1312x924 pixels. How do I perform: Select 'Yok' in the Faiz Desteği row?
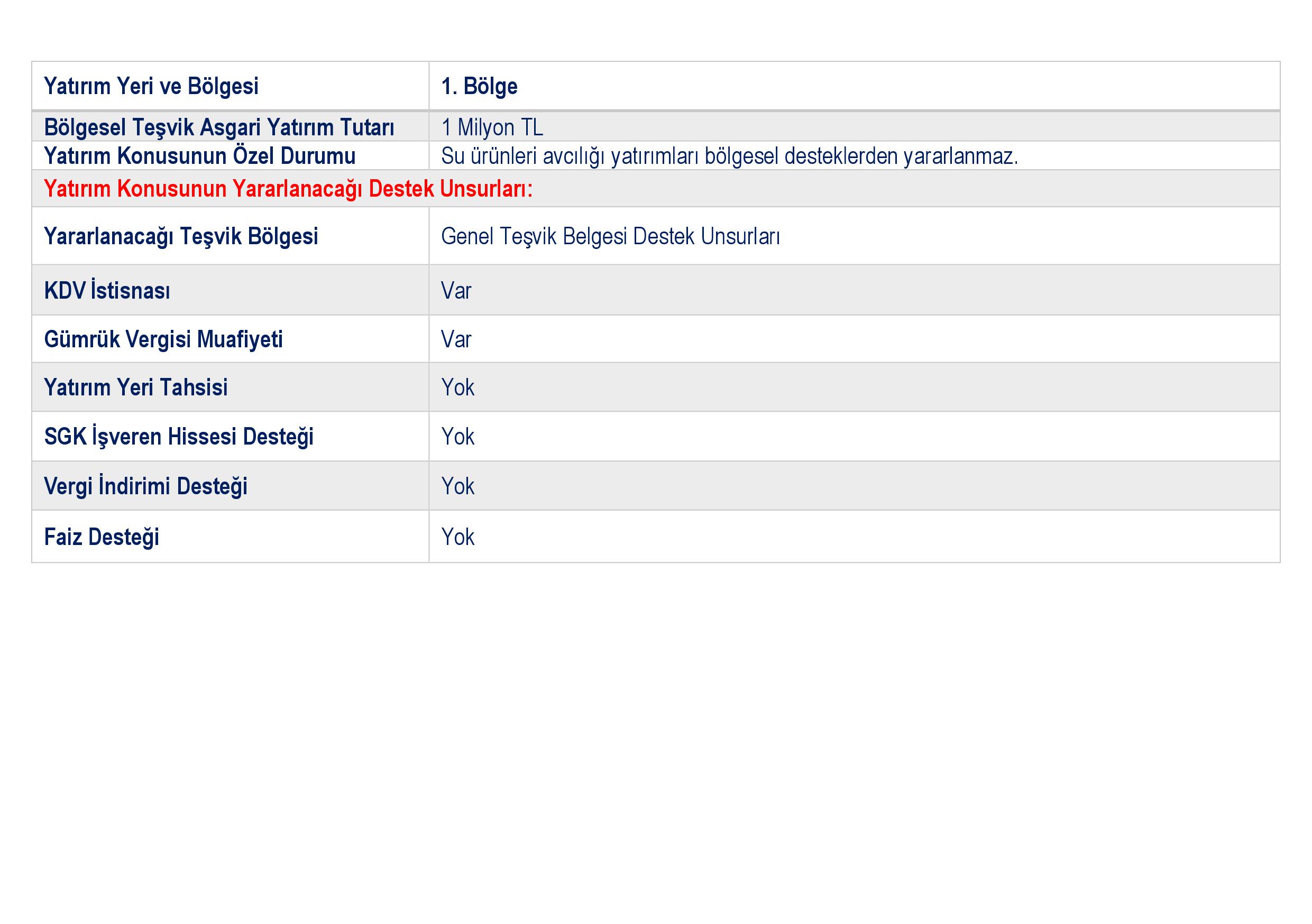tap(458, 537)
